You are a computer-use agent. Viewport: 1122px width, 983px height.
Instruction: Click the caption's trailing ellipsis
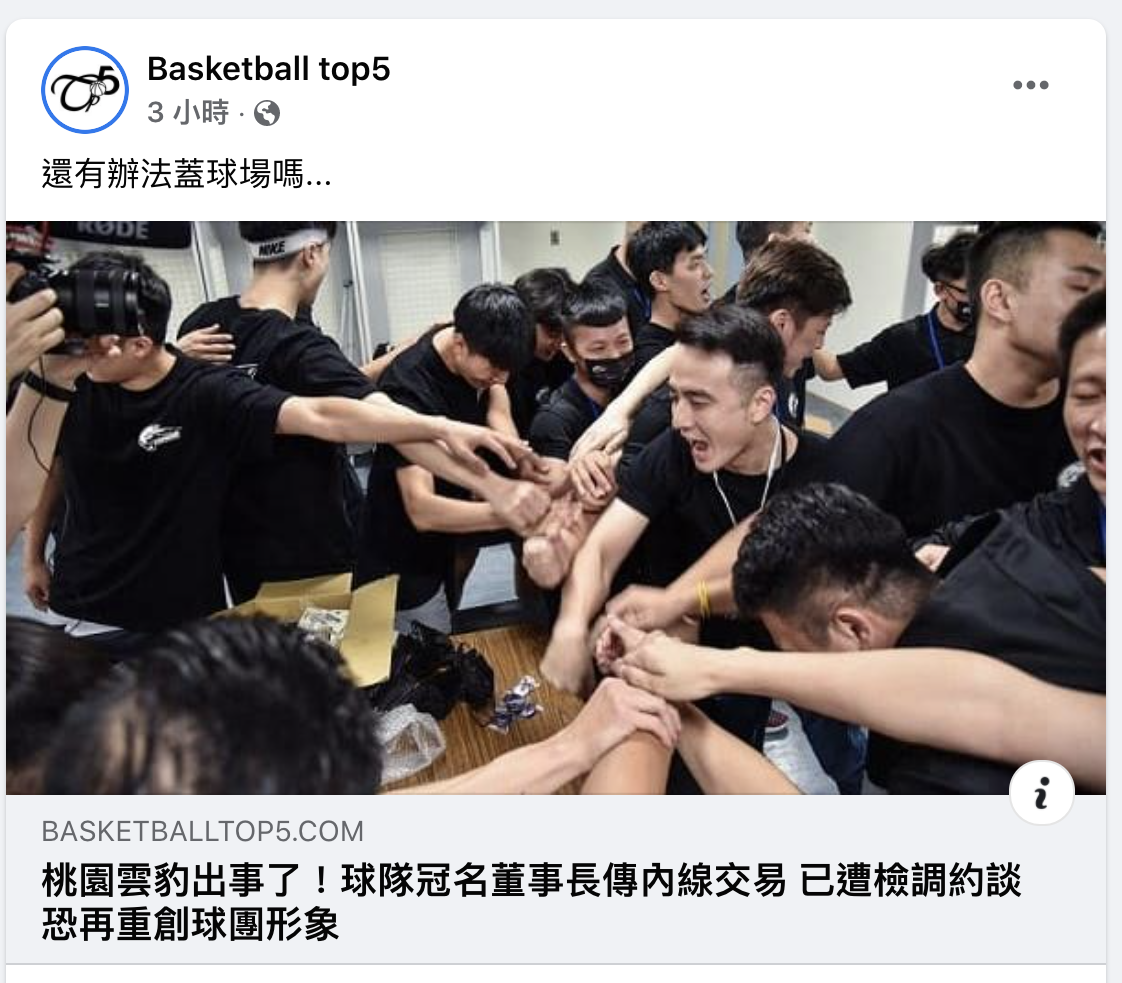coord(318,179)
